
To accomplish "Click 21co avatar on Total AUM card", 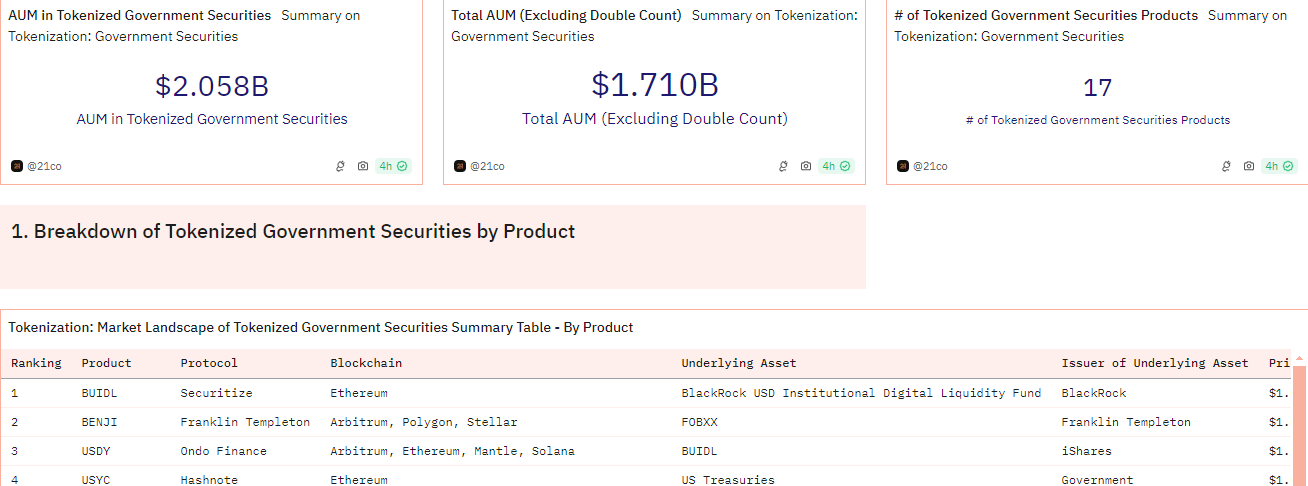I will click(460, 166).
